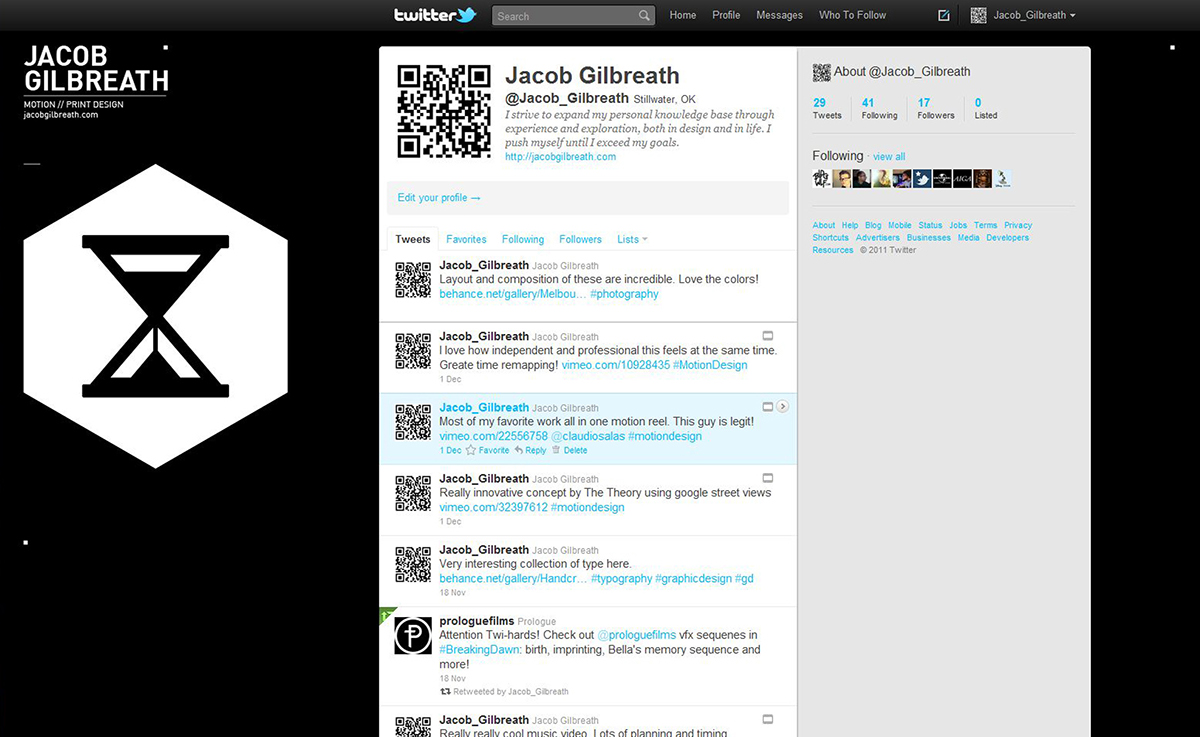The image size is (1200, 737).
Task: Click the round P avatar of prologuefilms
Action: (x=413, y=635)
